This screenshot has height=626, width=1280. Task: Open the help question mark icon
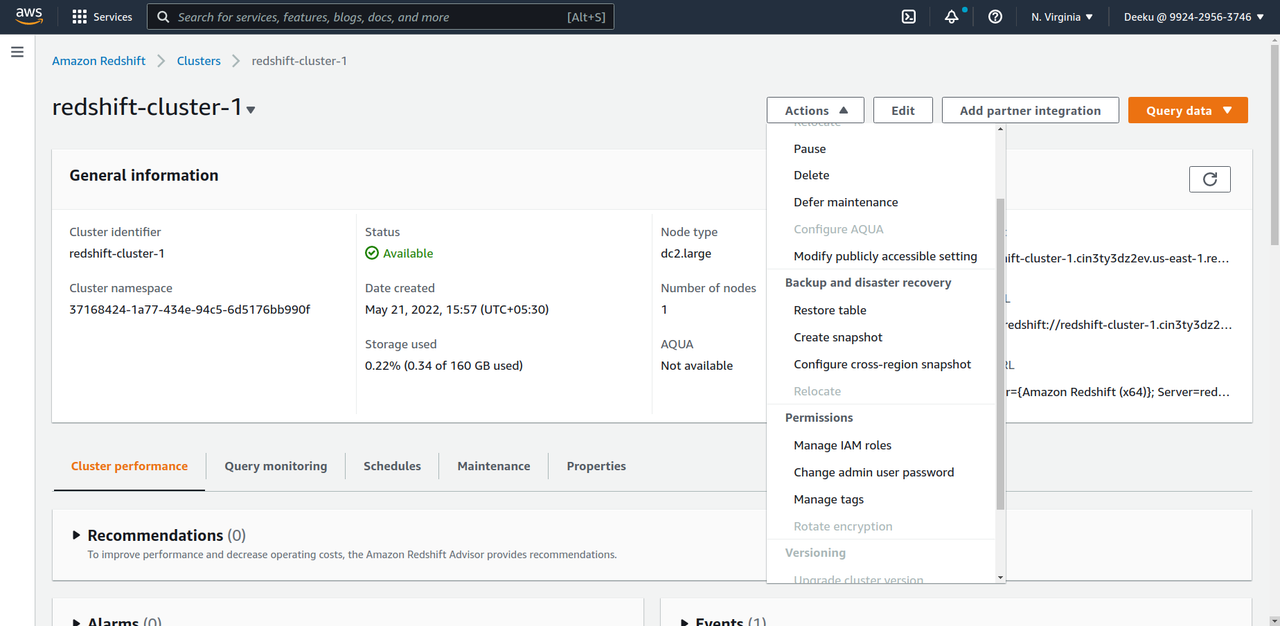click(x=995, y=17)
